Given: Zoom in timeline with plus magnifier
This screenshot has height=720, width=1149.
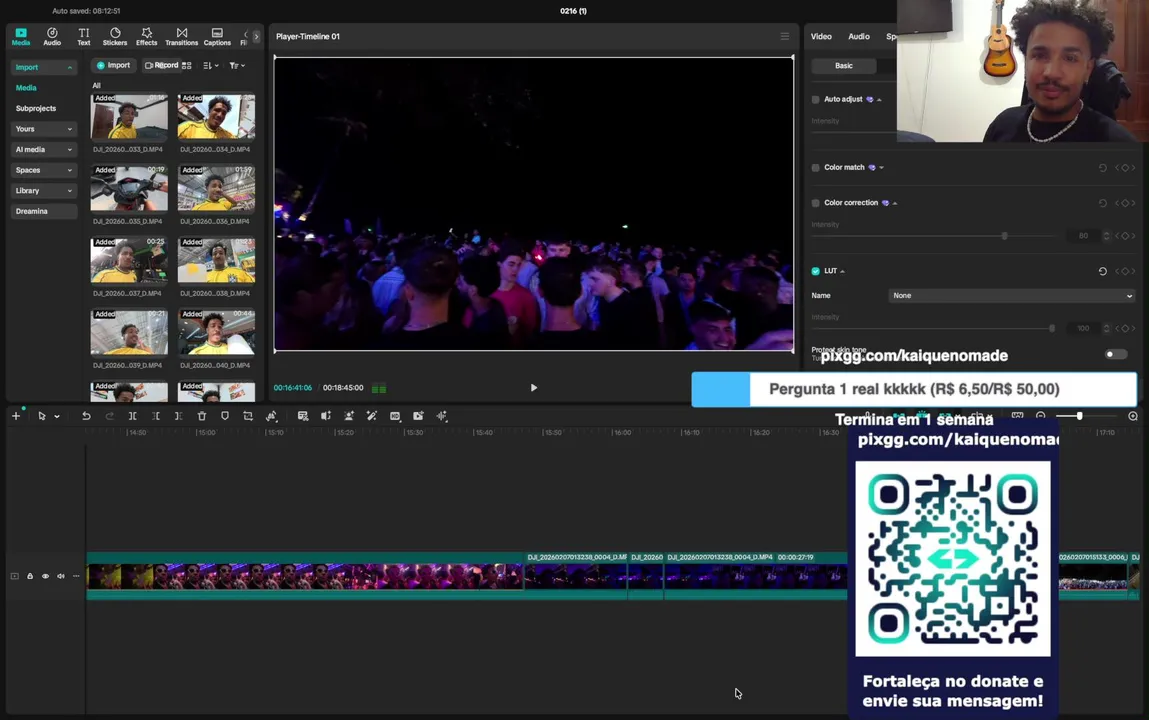Looking at the screenshot, I should [x=1133, y=416].
